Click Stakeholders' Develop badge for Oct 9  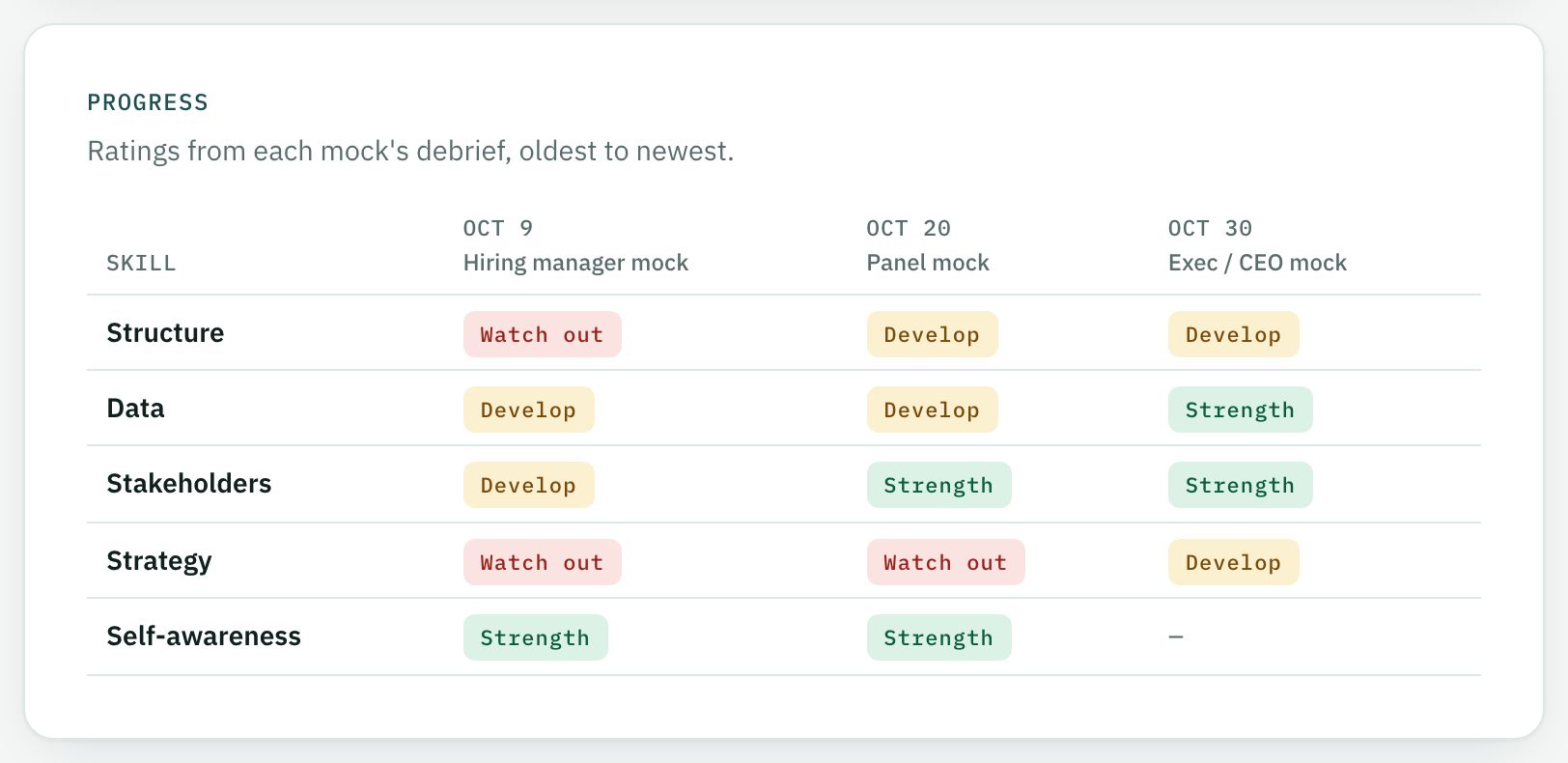point(529,485)
